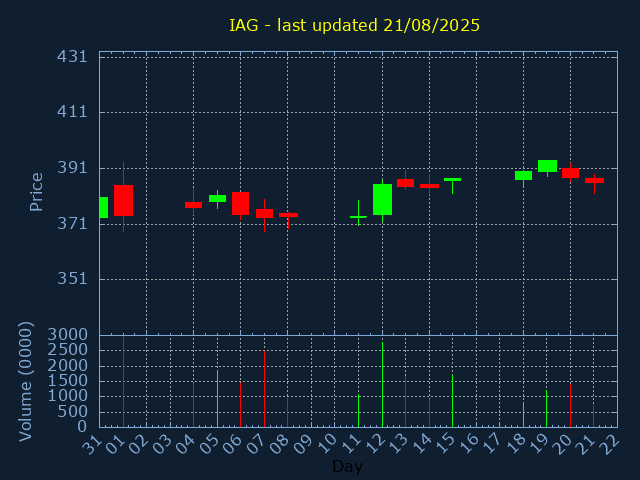Click the green candlestick for day 19

547,166
